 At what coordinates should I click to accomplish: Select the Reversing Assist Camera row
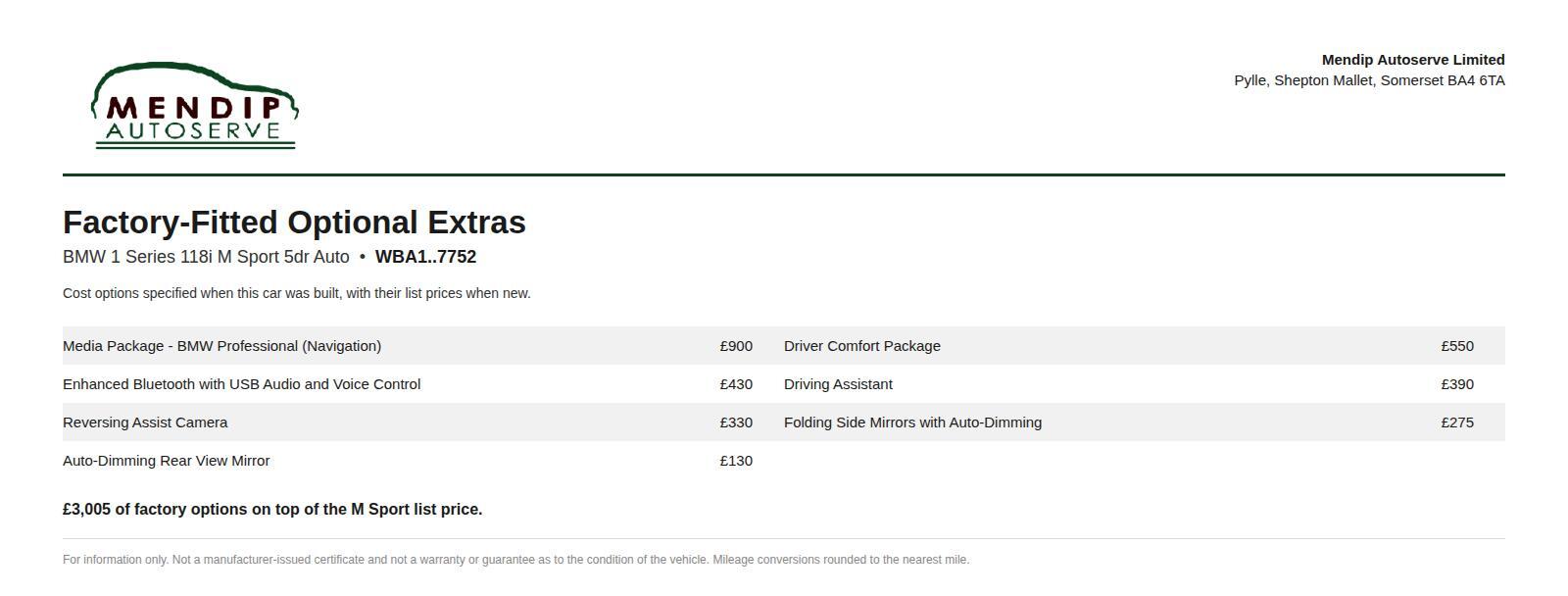408,422
